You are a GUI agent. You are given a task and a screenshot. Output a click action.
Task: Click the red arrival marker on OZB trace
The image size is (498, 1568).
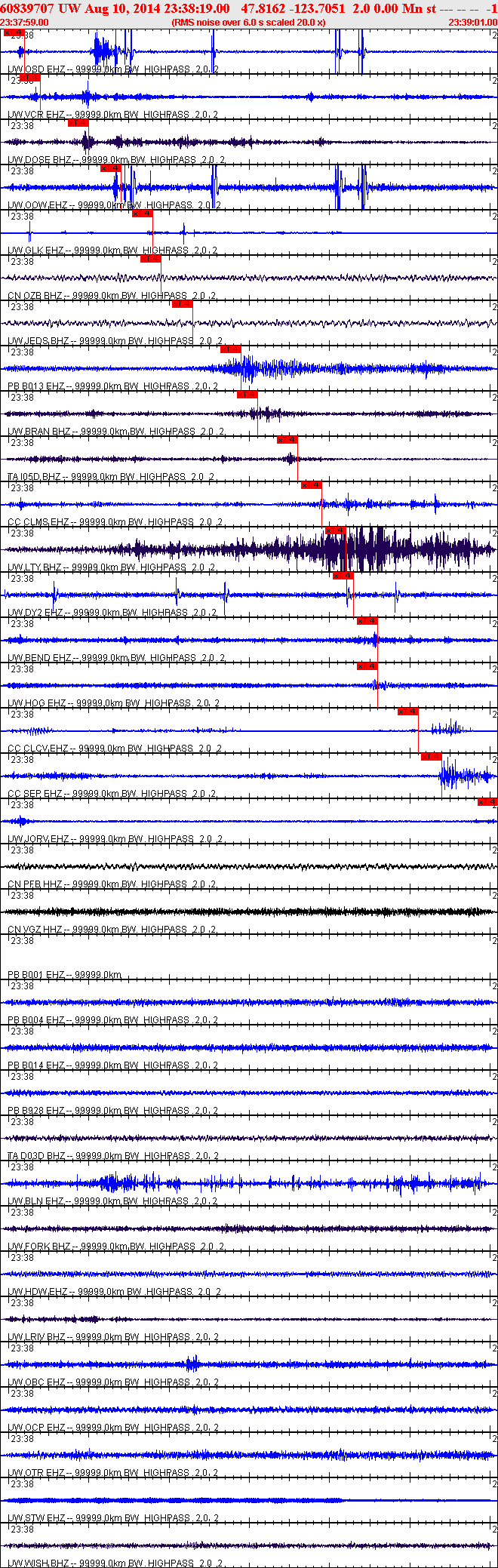[x=150, y=259]
